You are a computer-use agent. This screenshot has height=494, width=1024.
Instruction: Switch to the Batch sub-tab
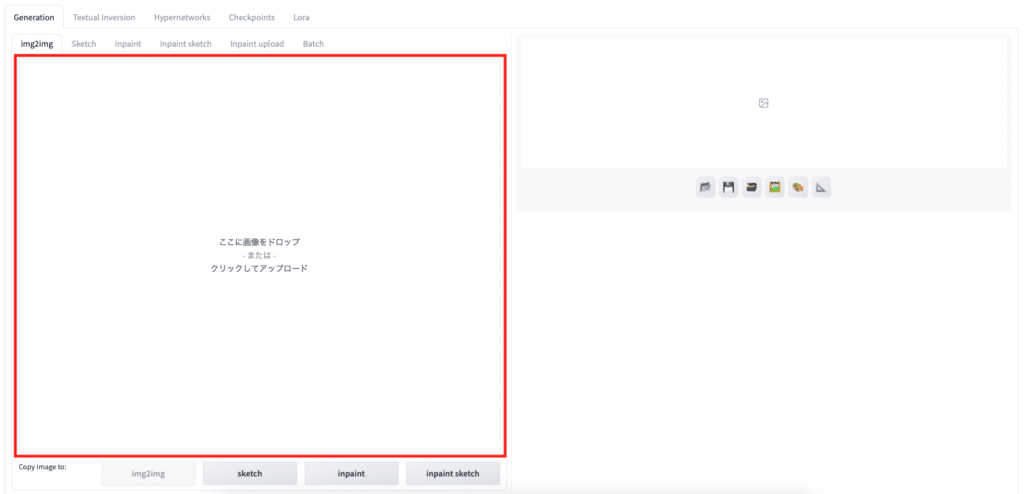point(313,44)
